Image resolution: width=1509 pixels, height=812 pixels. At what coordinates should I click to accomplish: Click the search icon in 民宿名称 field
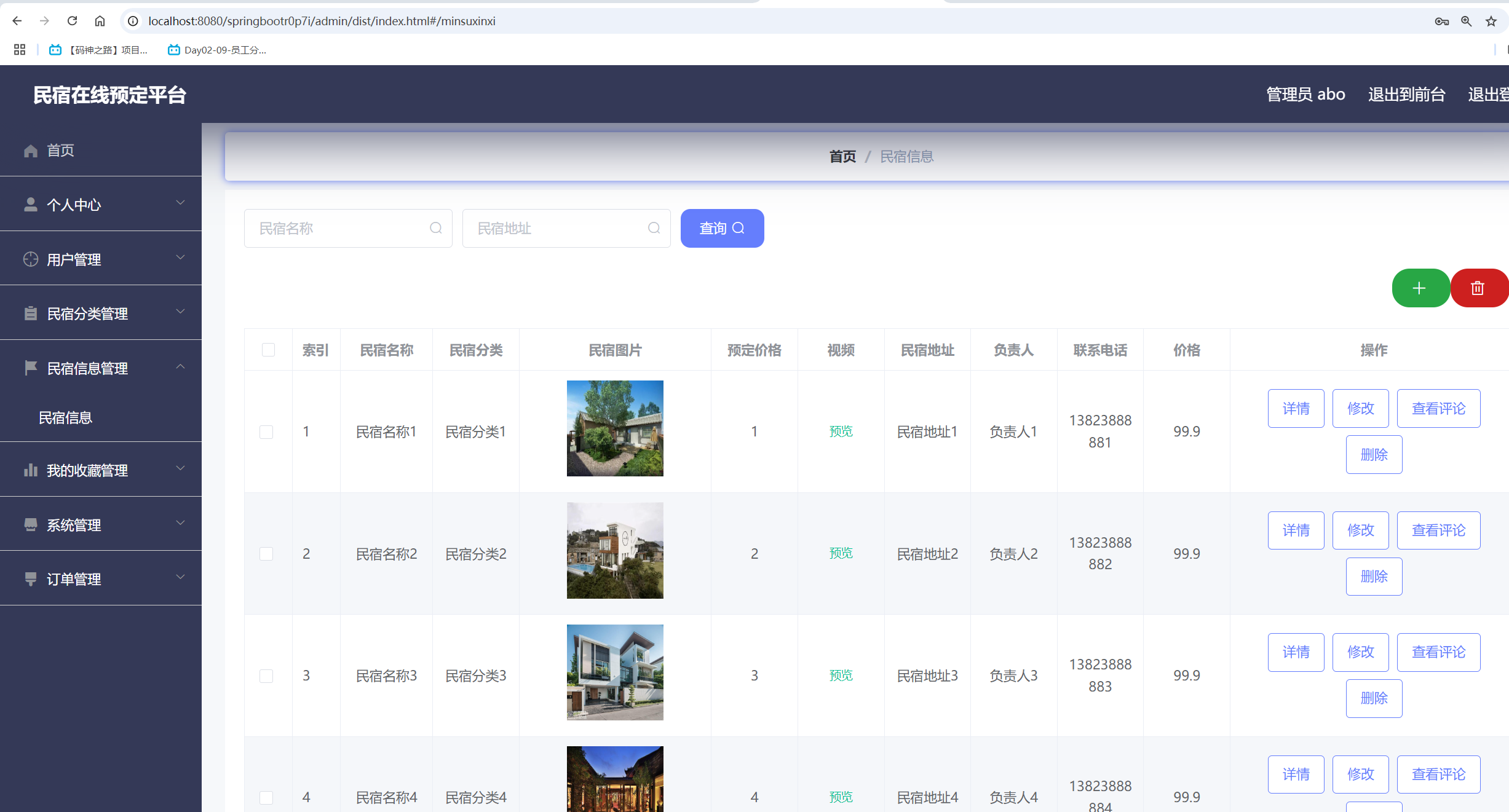click(436, 228)
